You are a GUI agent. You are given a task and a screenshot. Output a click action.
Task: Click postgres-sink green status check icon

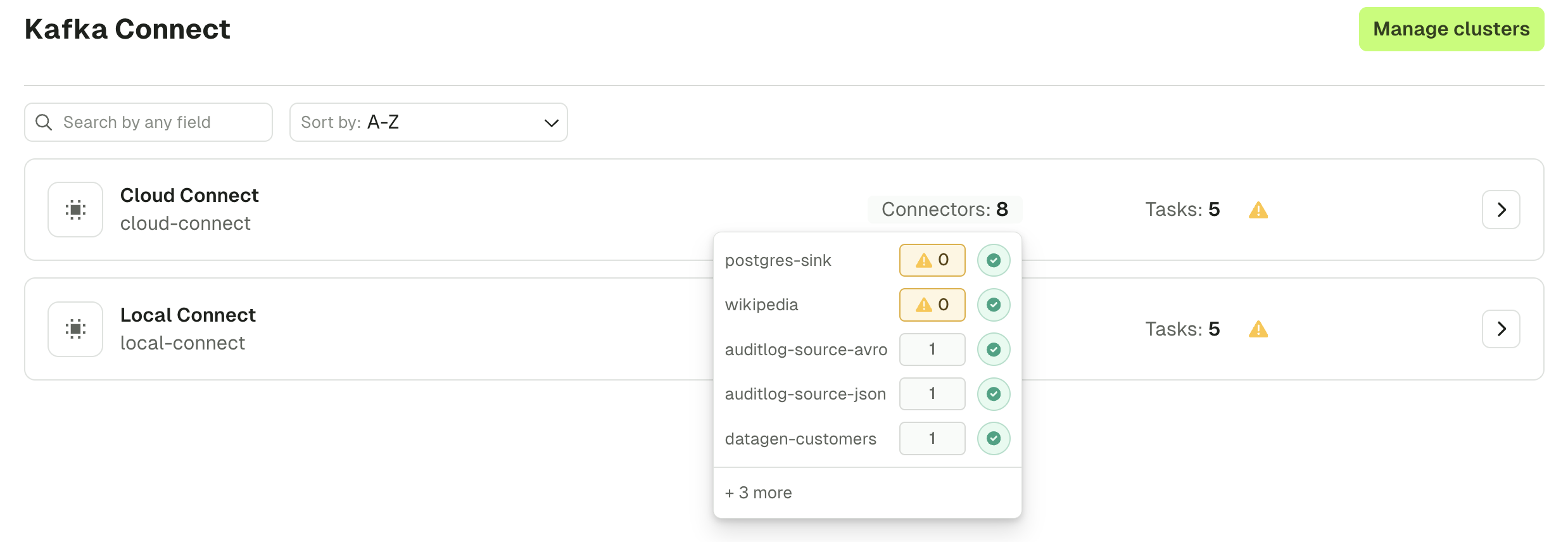click(x=994, y=260)
